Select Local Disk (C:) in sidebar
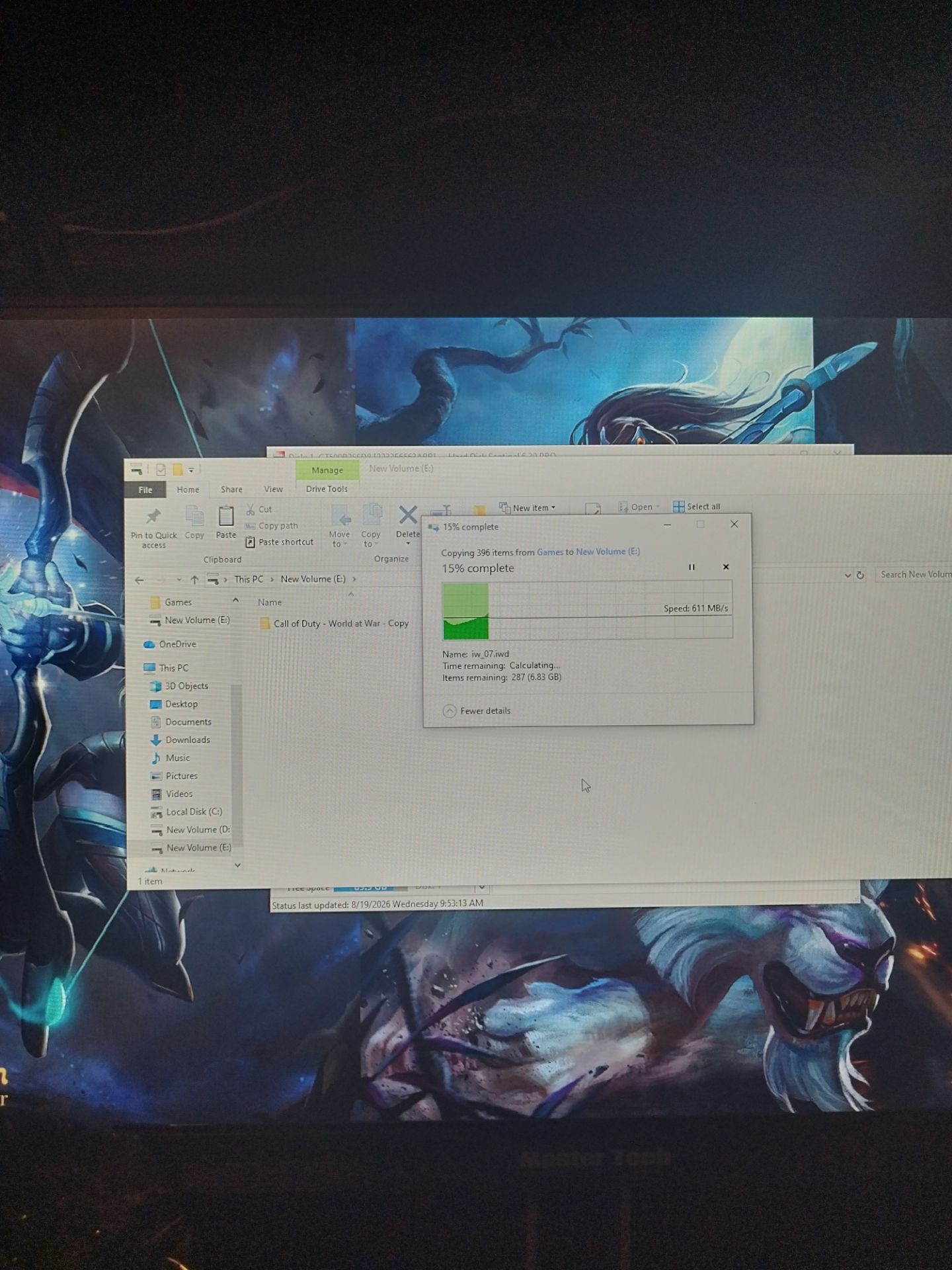 coord(187,812)
